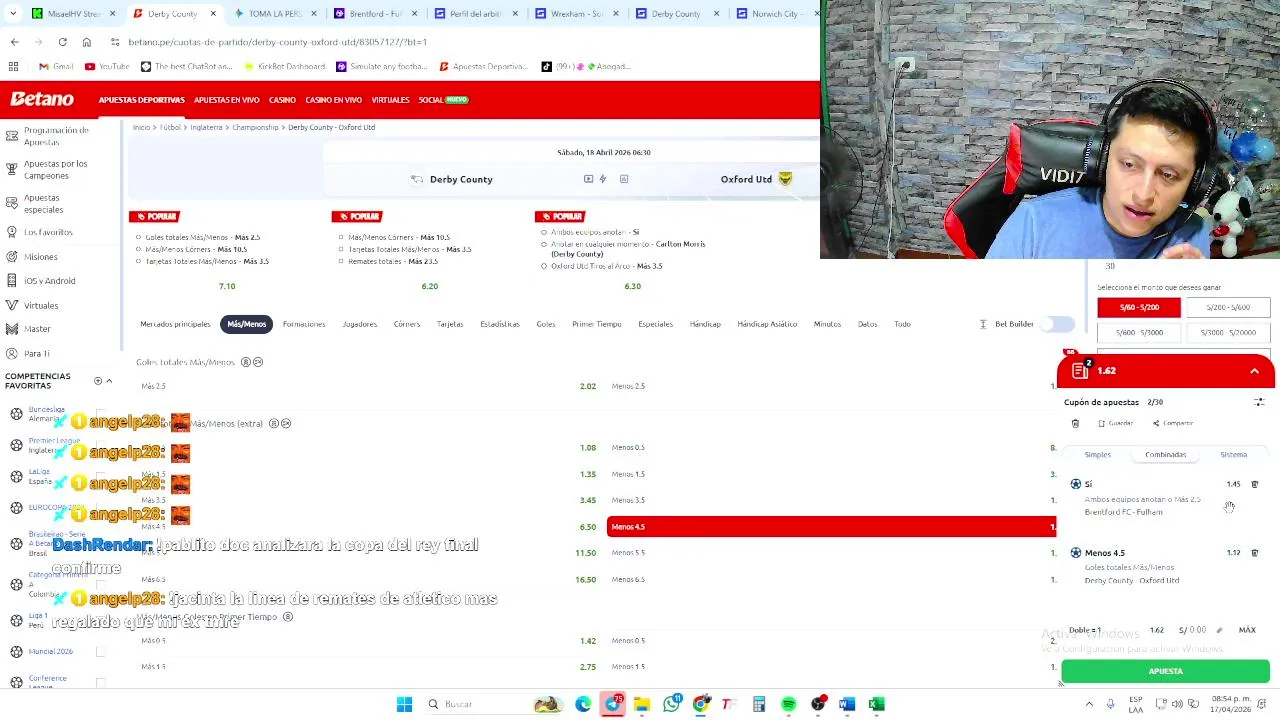Delete the entire bet slip with trash icon
The width and height of the screenshot is (1280, 720).
[1075, 423]
